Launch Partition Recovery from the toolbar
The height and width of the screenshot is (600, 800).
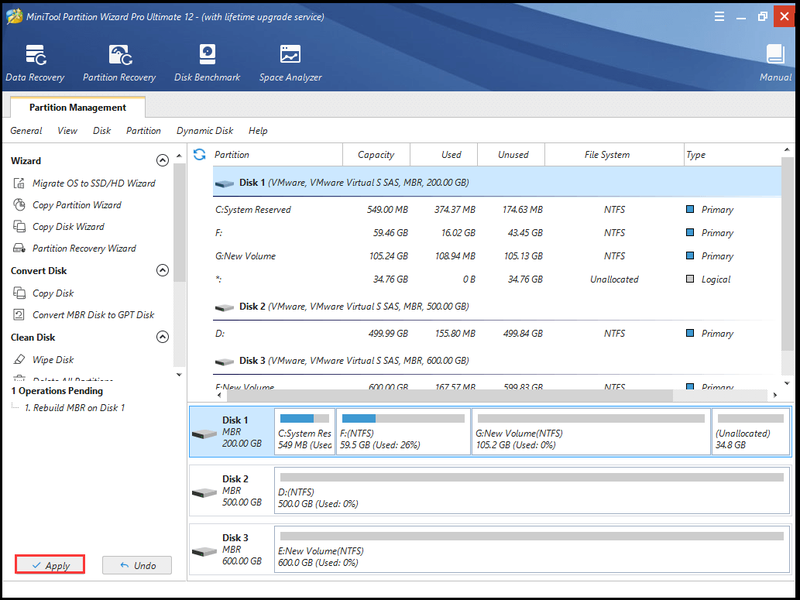click(119, 63)
